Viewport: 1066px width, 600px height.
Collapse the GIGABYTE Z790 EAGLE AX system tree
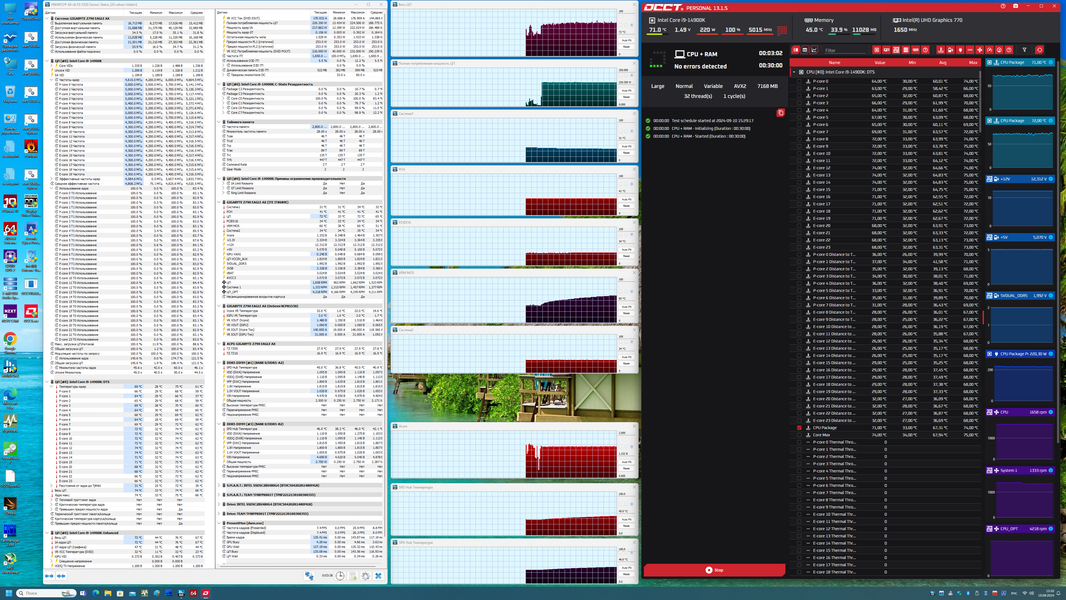(47, 18)
